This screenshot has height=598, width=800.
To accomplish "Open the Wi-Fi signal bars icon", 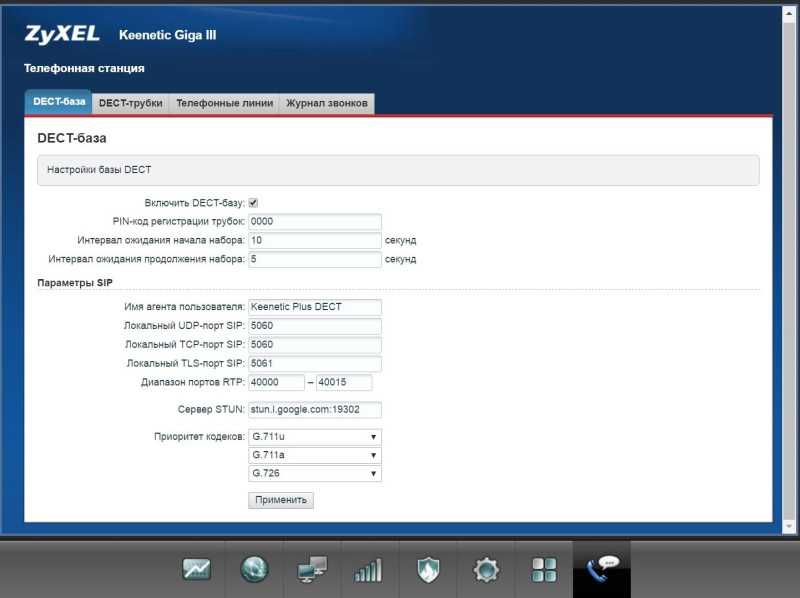I will (368, 570).
